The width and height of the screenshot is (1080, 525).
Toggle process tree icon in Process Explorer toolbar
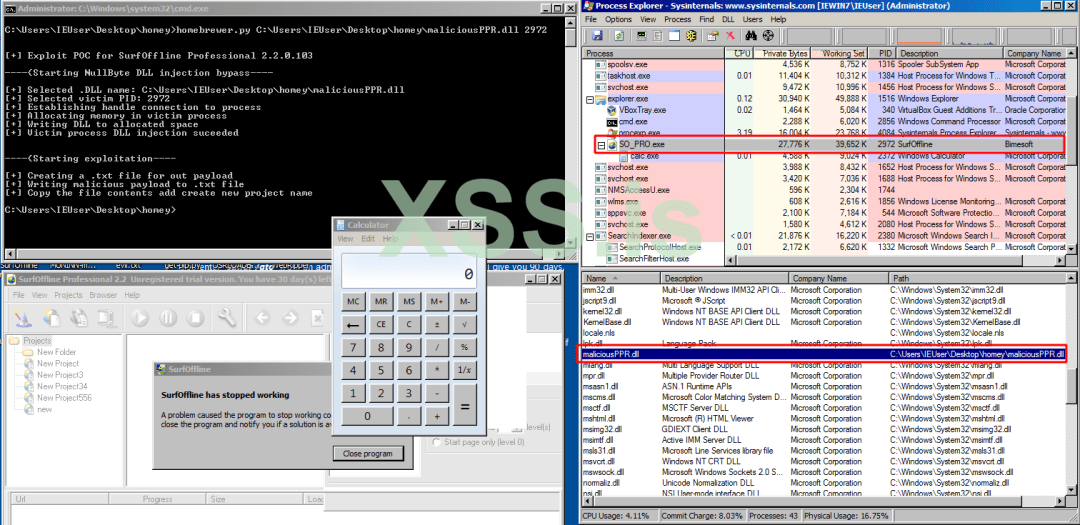(x=658, y=35)
